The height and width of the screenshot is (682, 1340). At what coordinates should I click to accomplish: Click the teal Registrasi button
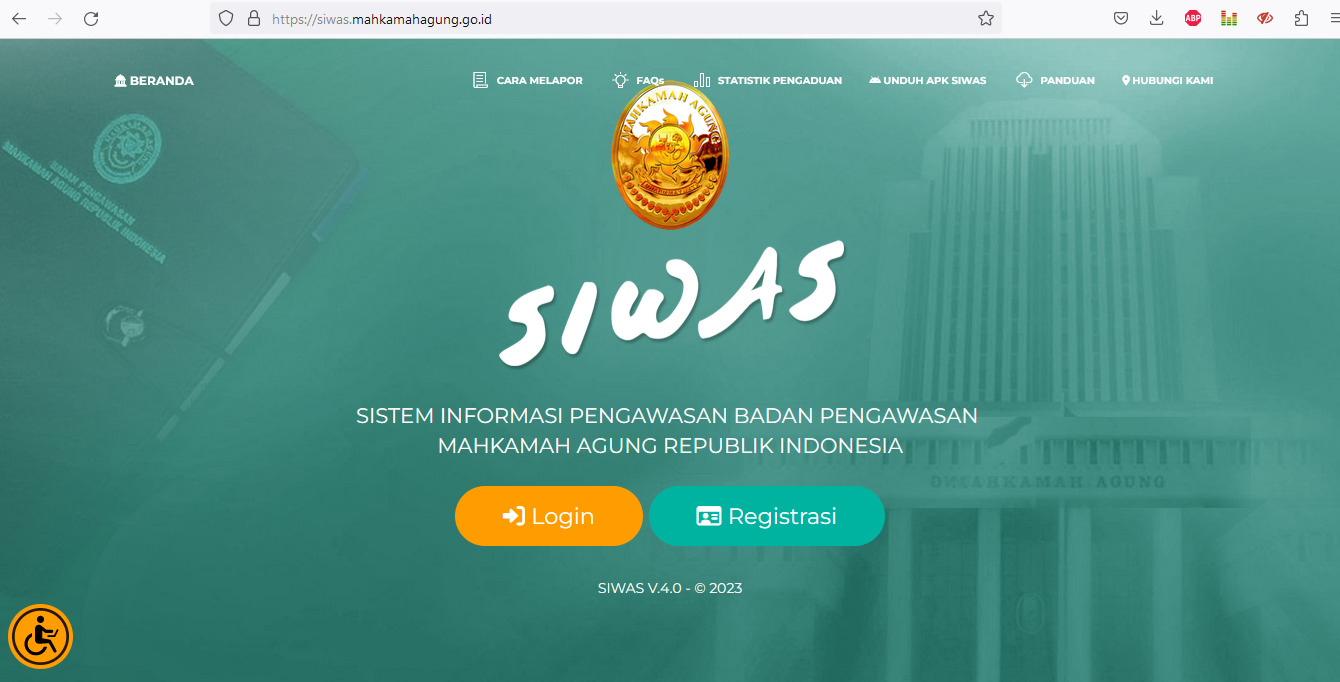pyautogui.click(x=767, y=516)
